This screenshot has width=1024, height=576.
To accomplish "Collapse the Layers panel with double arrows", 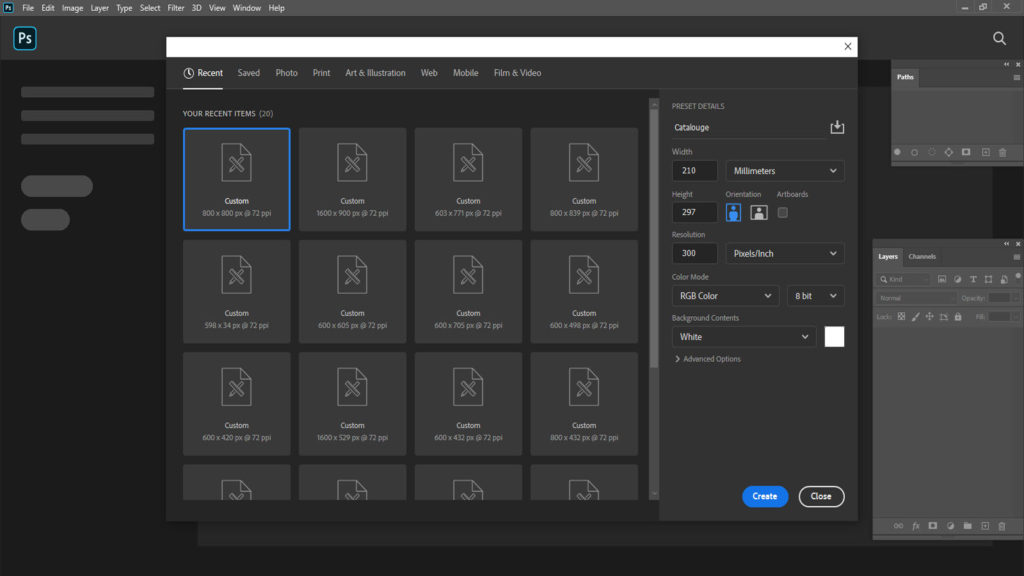I will pyautogui.click(x=1006, y=244).
